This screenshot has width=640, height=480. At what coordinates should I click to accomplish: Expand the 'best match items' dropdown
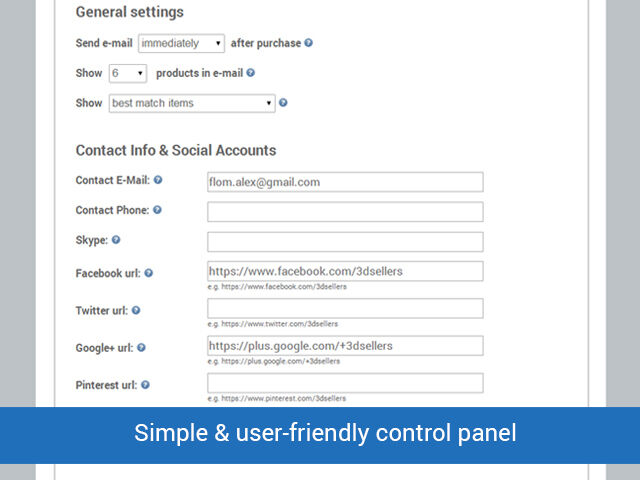coord(191,103)
